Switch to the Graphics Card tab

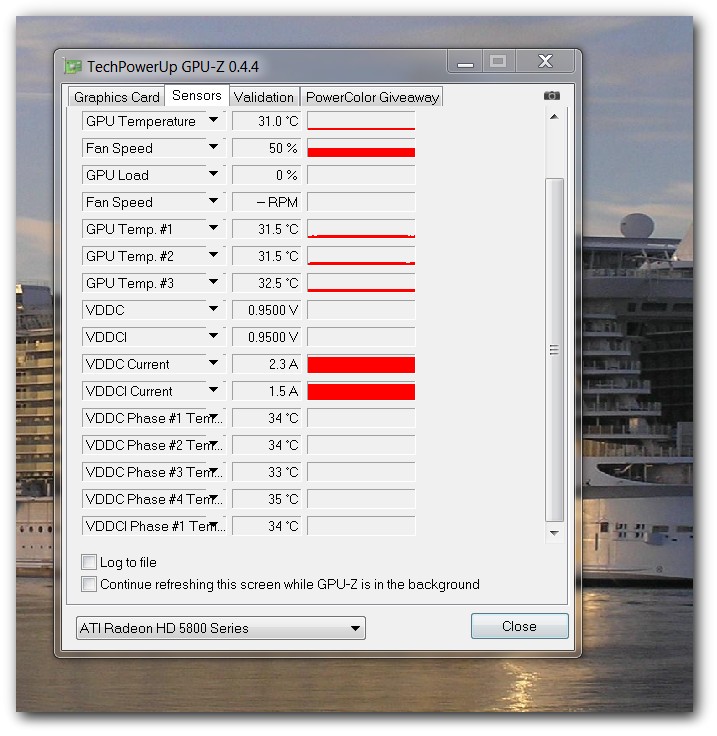click(116, 97)
